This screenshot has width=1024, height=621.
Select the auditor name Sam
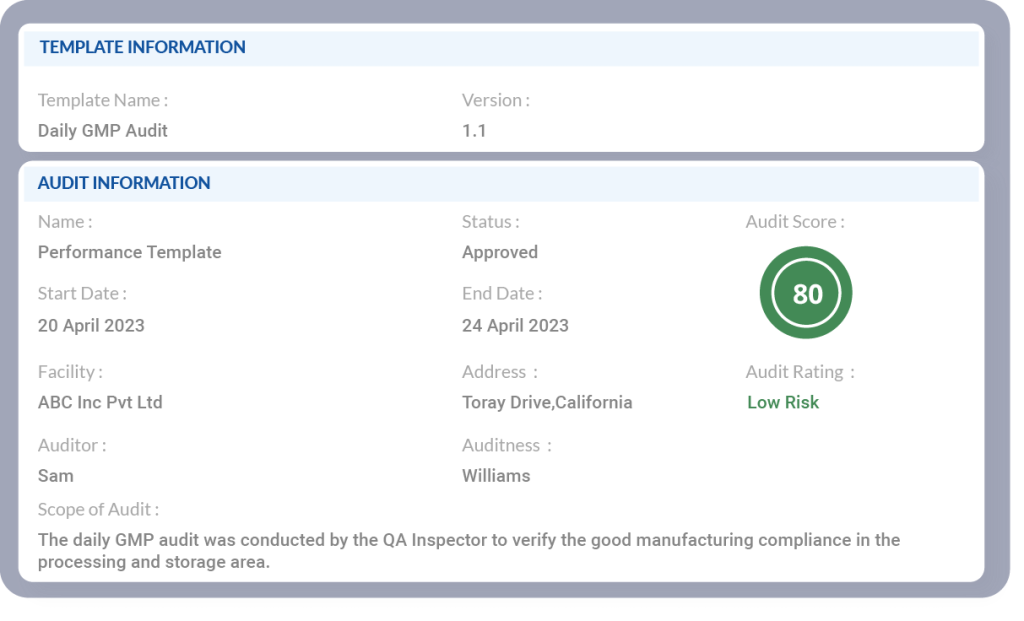[56, 475]
